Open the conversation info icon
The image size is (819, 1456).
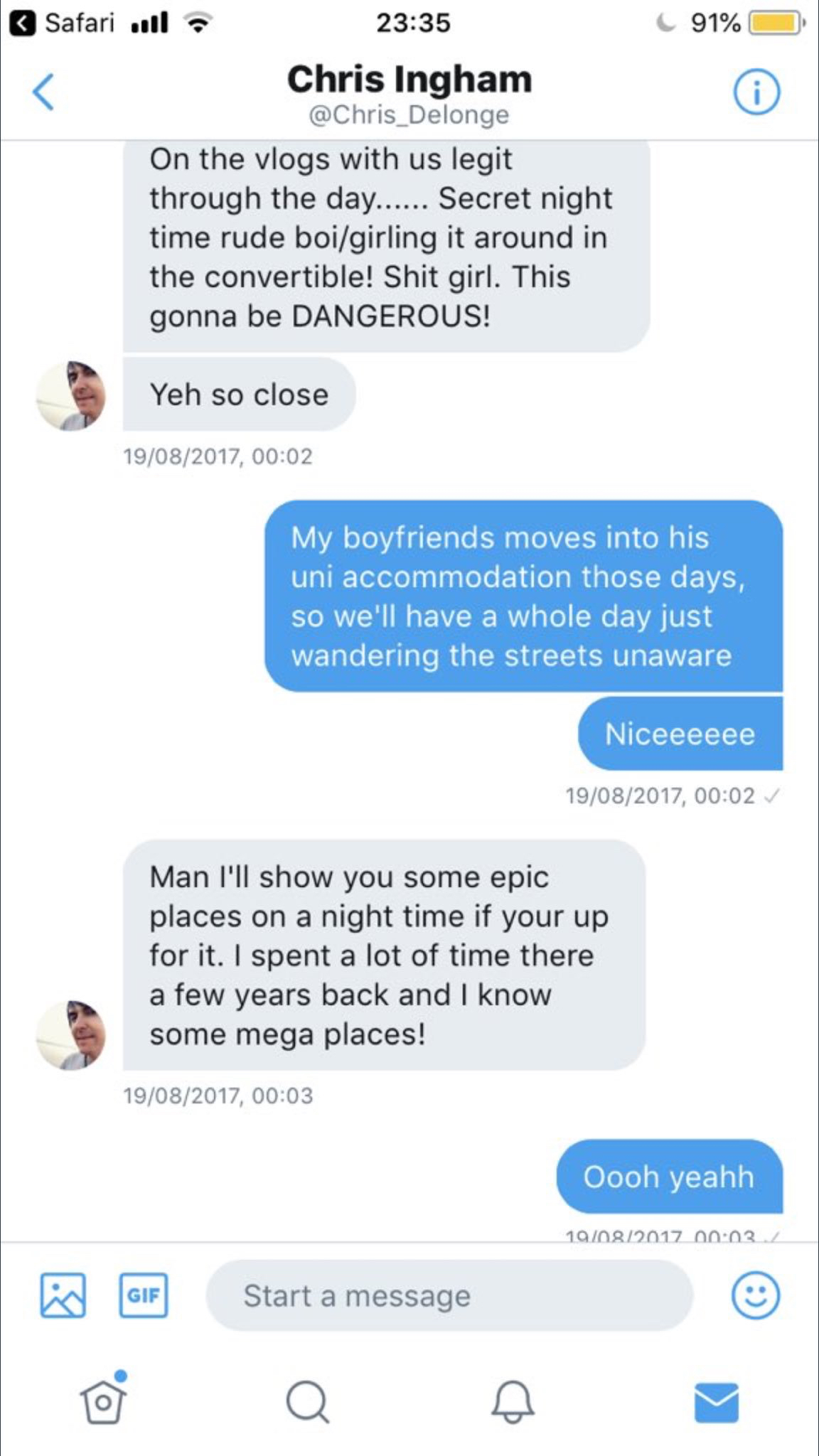click(756, 92)
